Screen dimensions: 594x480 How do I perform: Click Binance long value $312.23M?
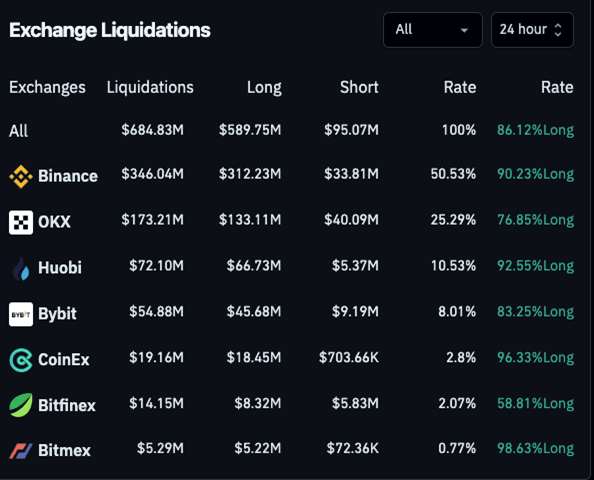point(250,174)
